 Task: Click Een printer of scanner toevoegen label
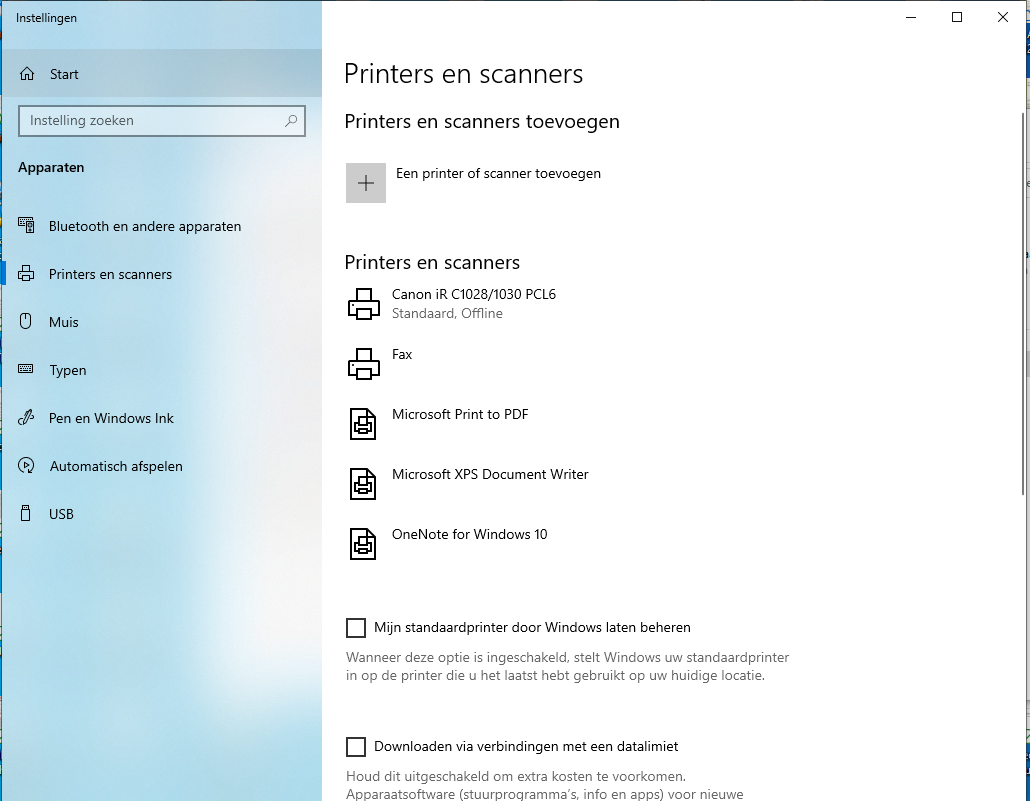point(498,173)
